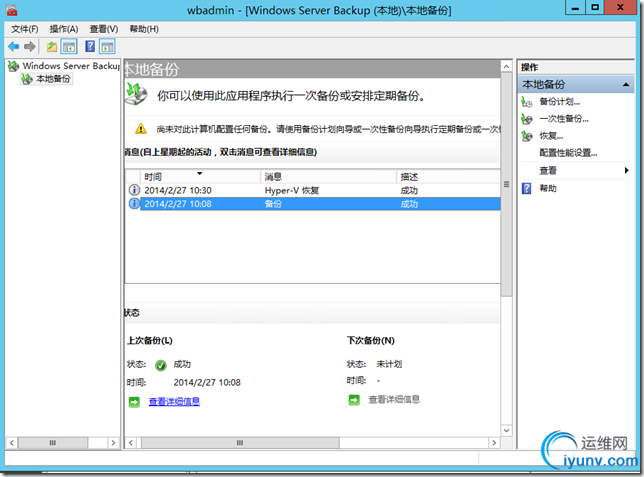
Task: Click the wbadmin title bar app icon
Action: [x=12, y=10]
